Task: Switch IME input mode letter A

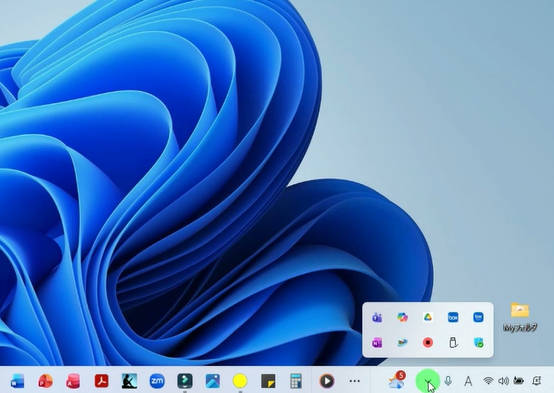Action: pyautogui.click(x=468, y=381)
